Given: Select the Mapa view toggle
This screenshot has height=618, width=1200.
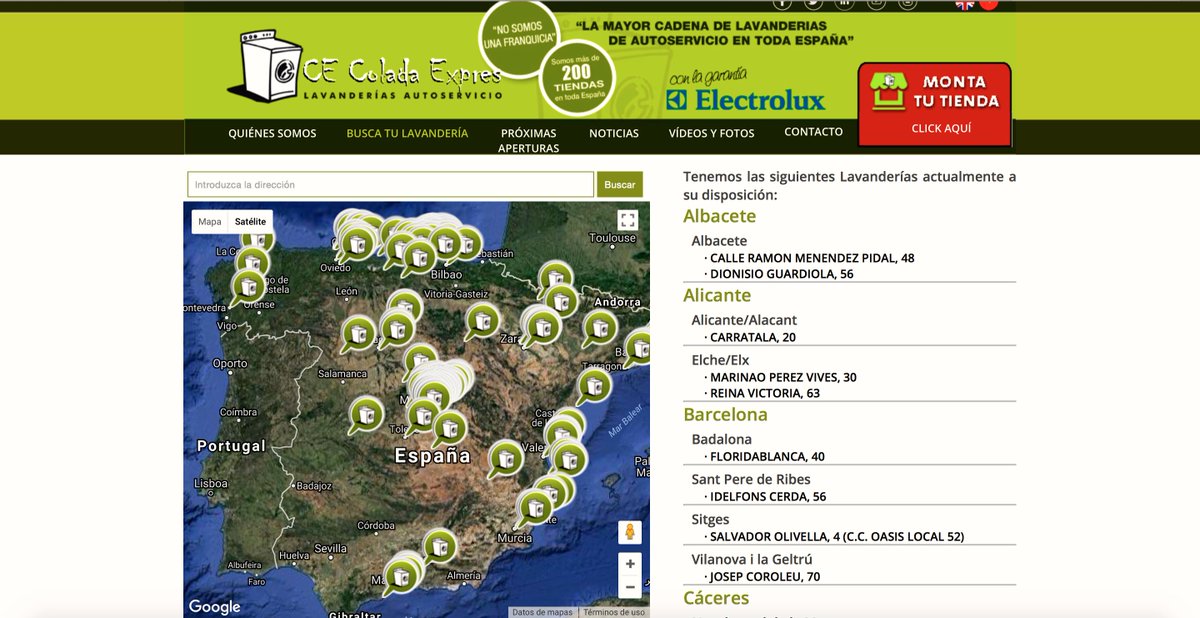Looking at the screenshot, I should pos(211,221).
